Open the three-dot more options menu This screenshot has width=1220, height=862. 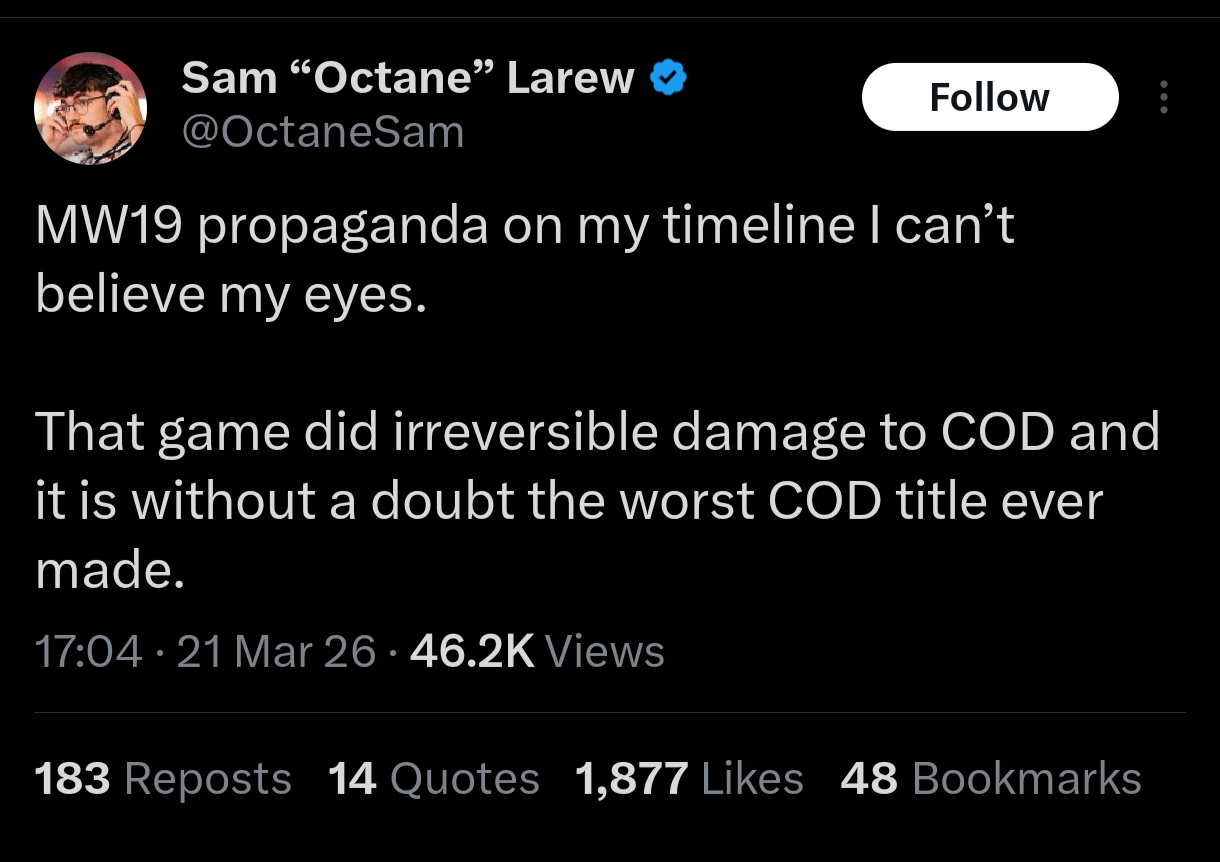[x=1162, y=97]
